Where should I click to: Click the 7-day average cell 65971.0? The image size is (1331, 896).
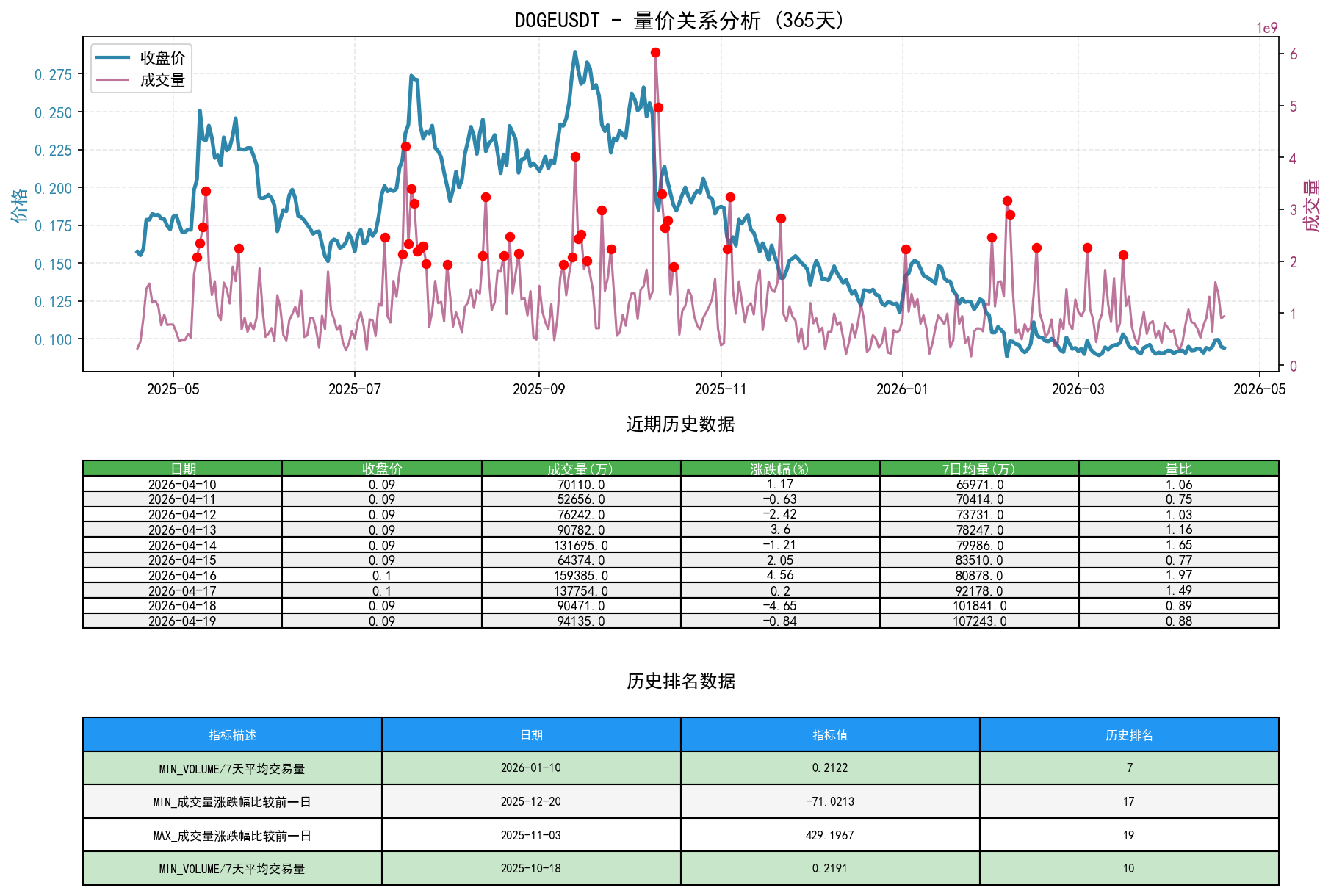tap(979, 484)
